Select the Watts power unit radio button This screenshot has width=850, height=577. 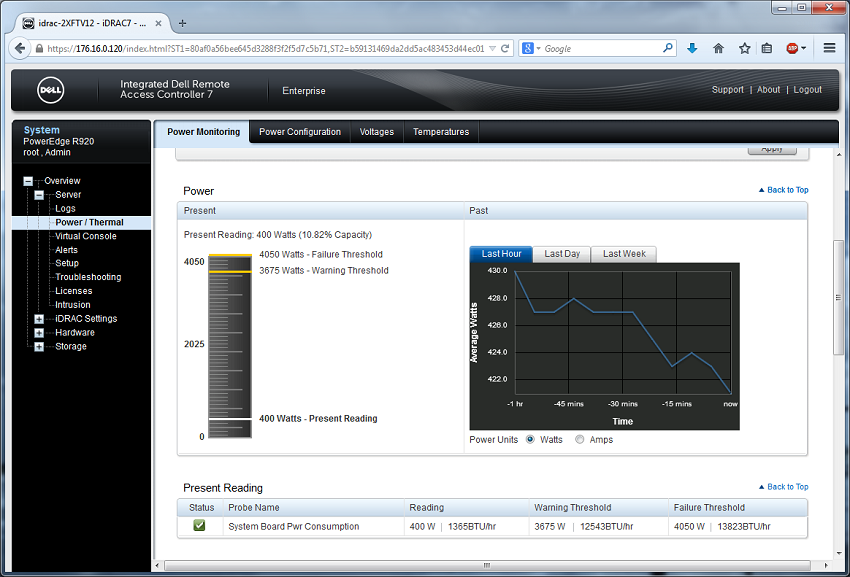[530, 439]
